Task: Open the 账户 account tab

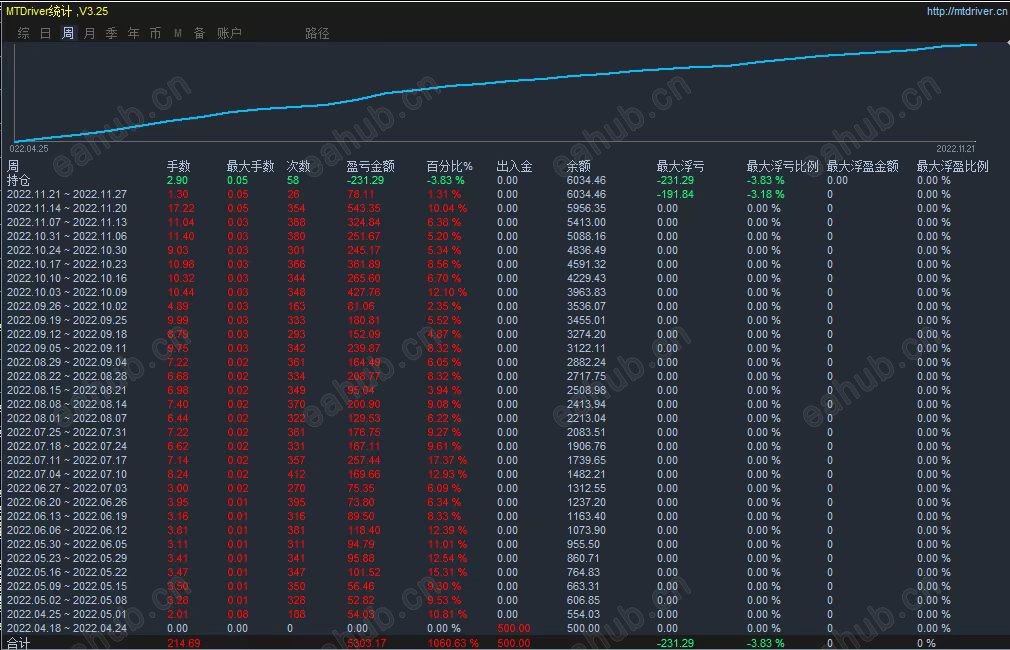Action: 229,33
